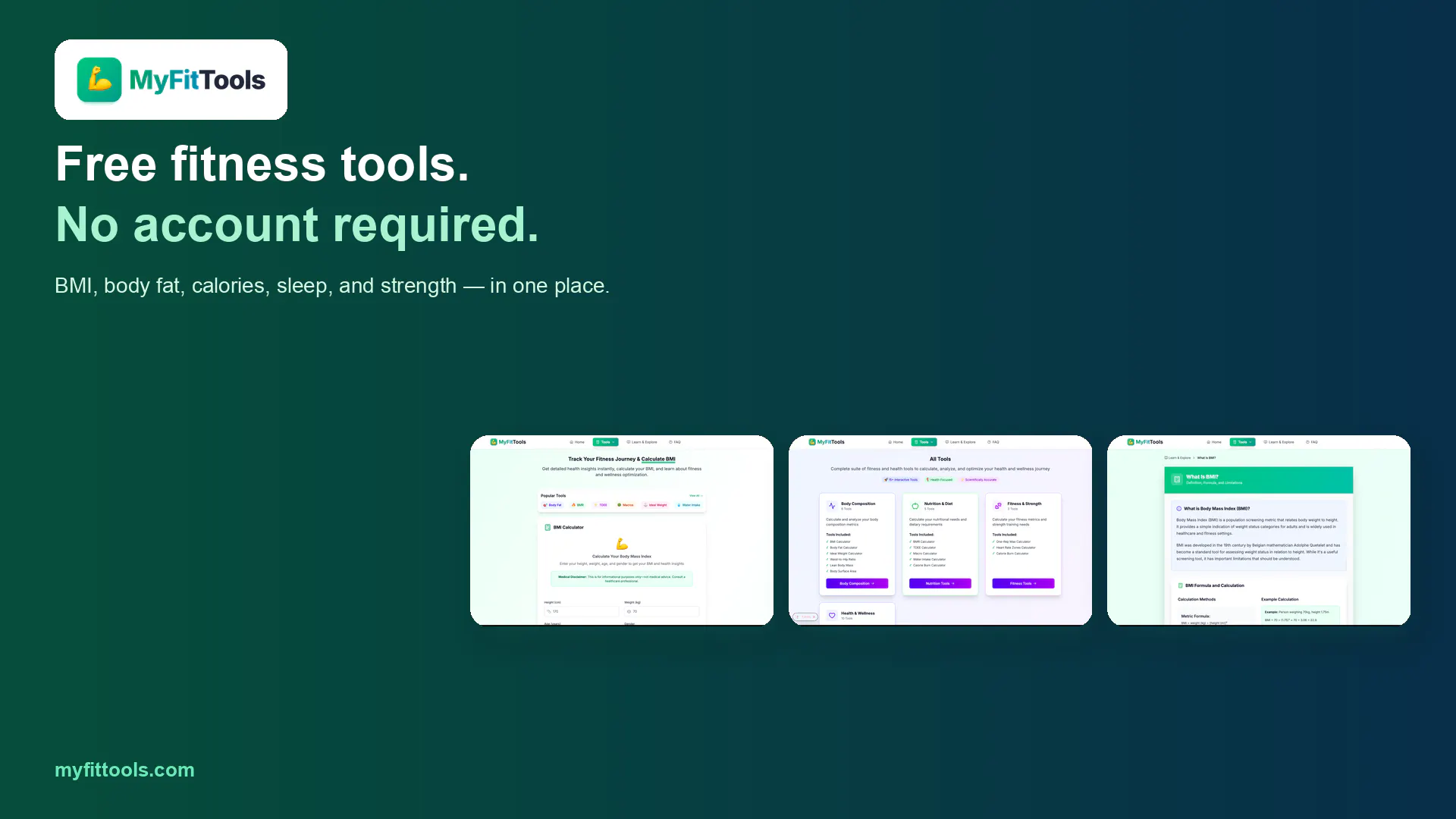Viewport: 1456px width, 819px height.
Task: Select the Water Intake popular tool chip
Action: (x=689, y=505)
